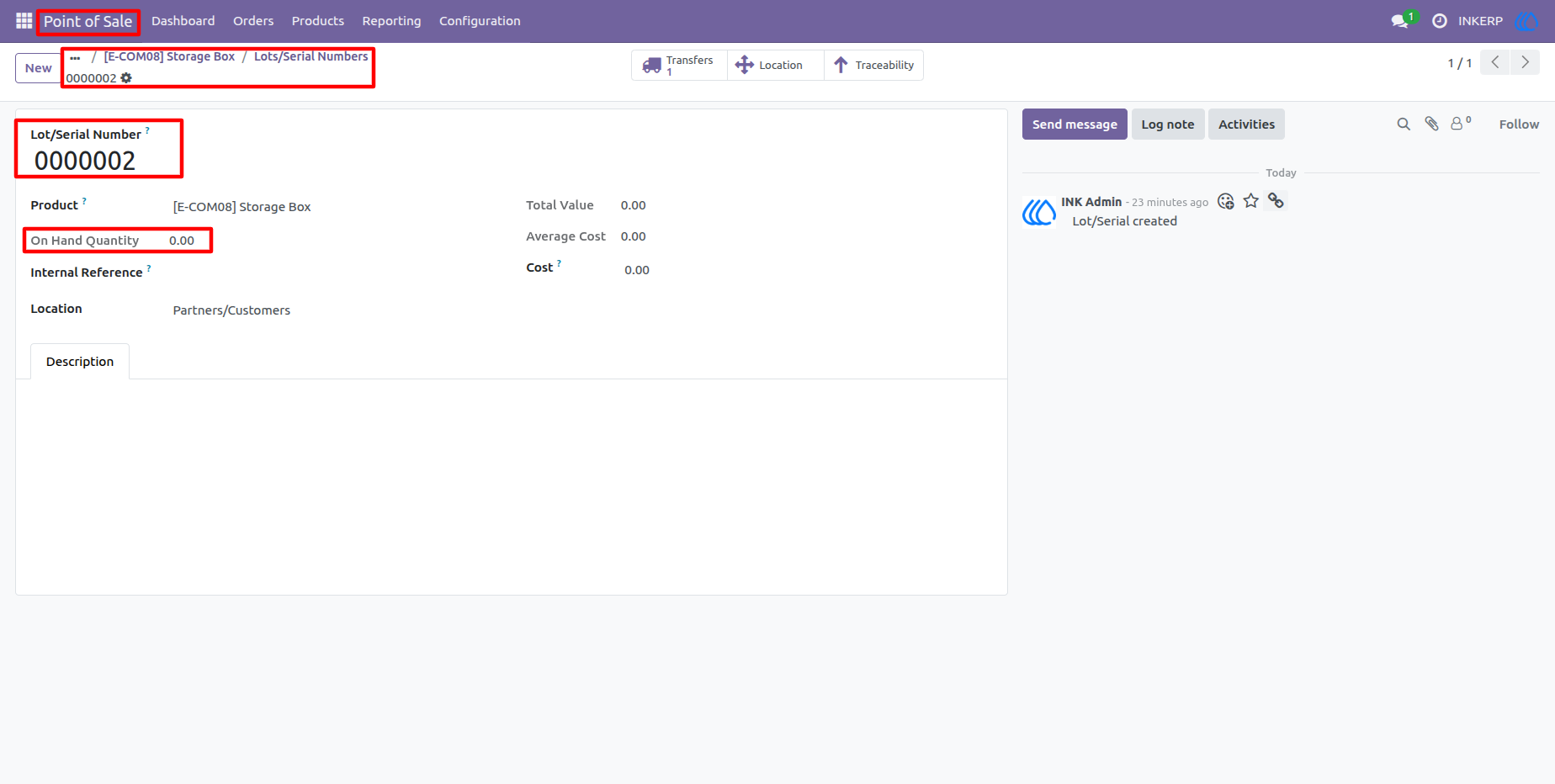Go to Lots/Serial Numbers breadcrumb

pyautogui.click(x=311, y=56)
